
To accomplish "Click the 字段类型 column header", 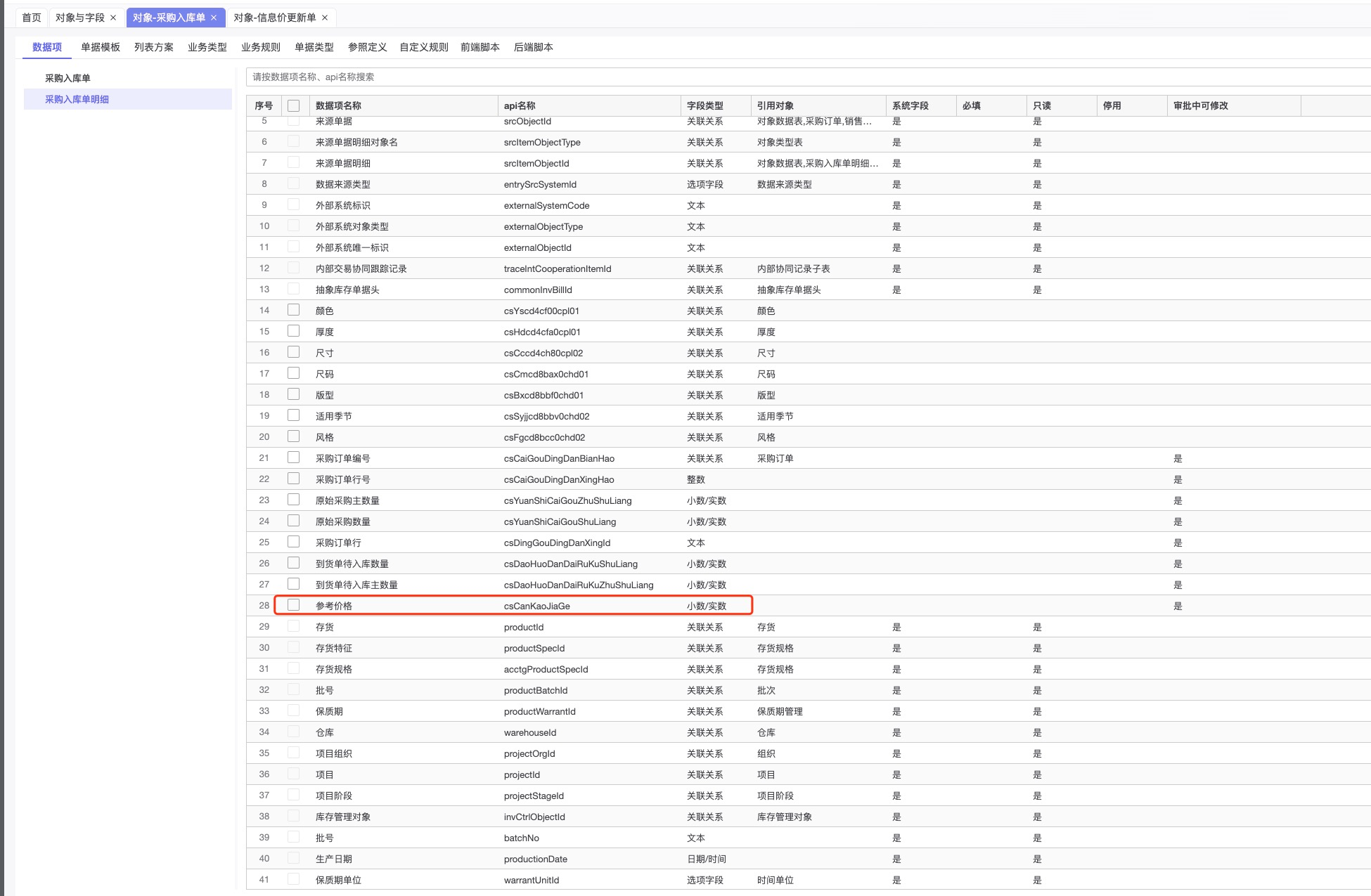I will pos(704,105).
